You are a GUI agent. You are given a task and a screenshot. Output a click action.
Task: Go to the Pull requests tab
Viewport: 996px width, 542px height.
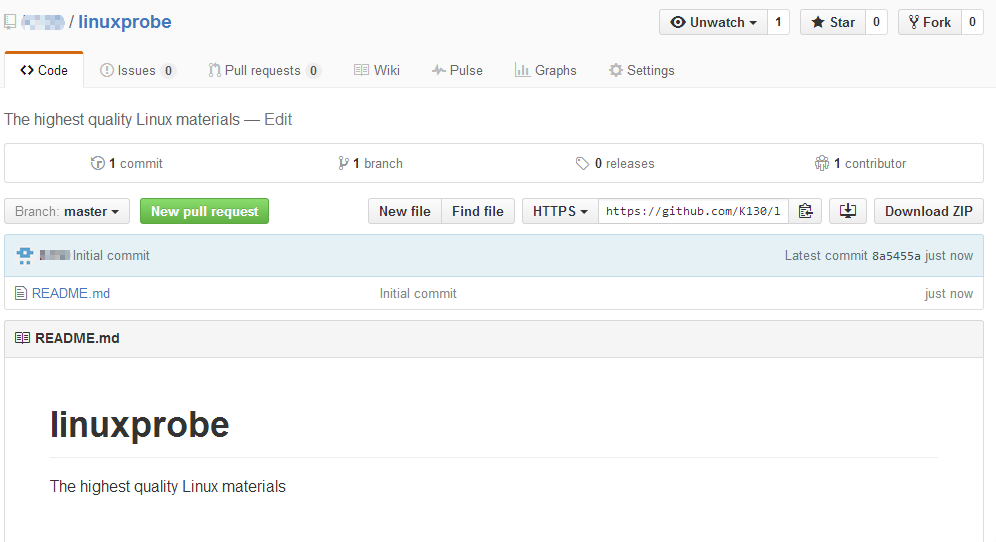coord(264,71)
